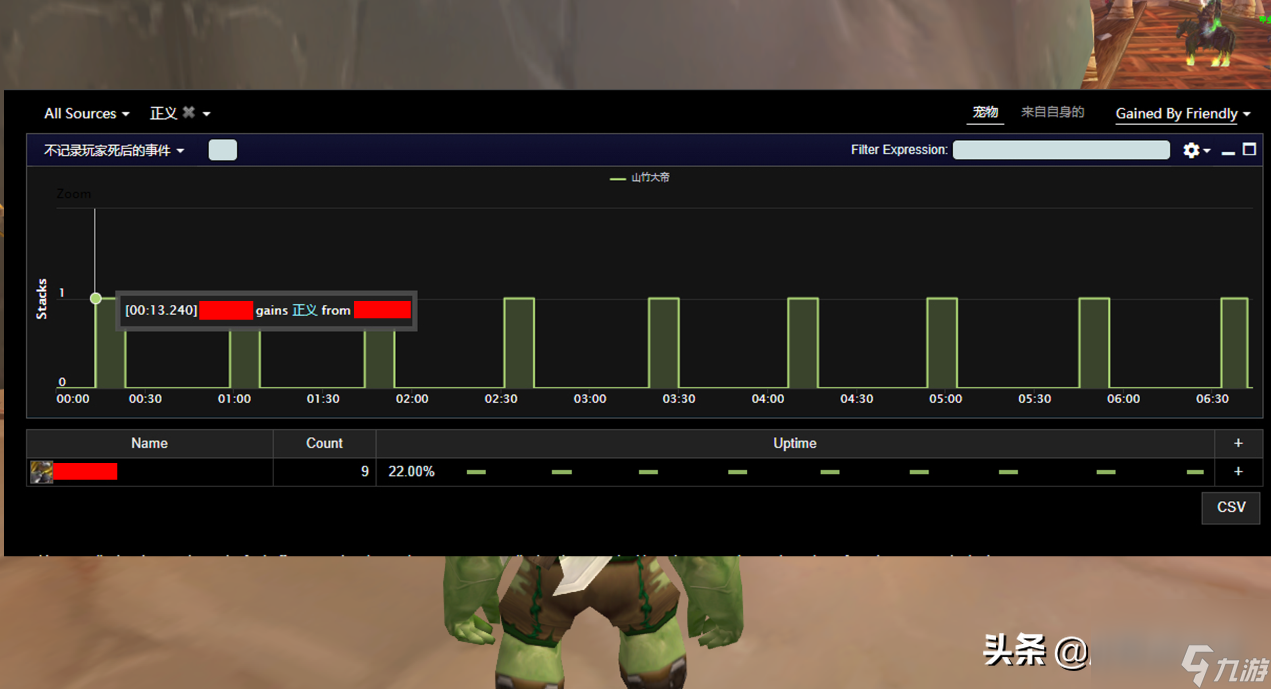Export the table using the CSV button

coord(1231,508)
